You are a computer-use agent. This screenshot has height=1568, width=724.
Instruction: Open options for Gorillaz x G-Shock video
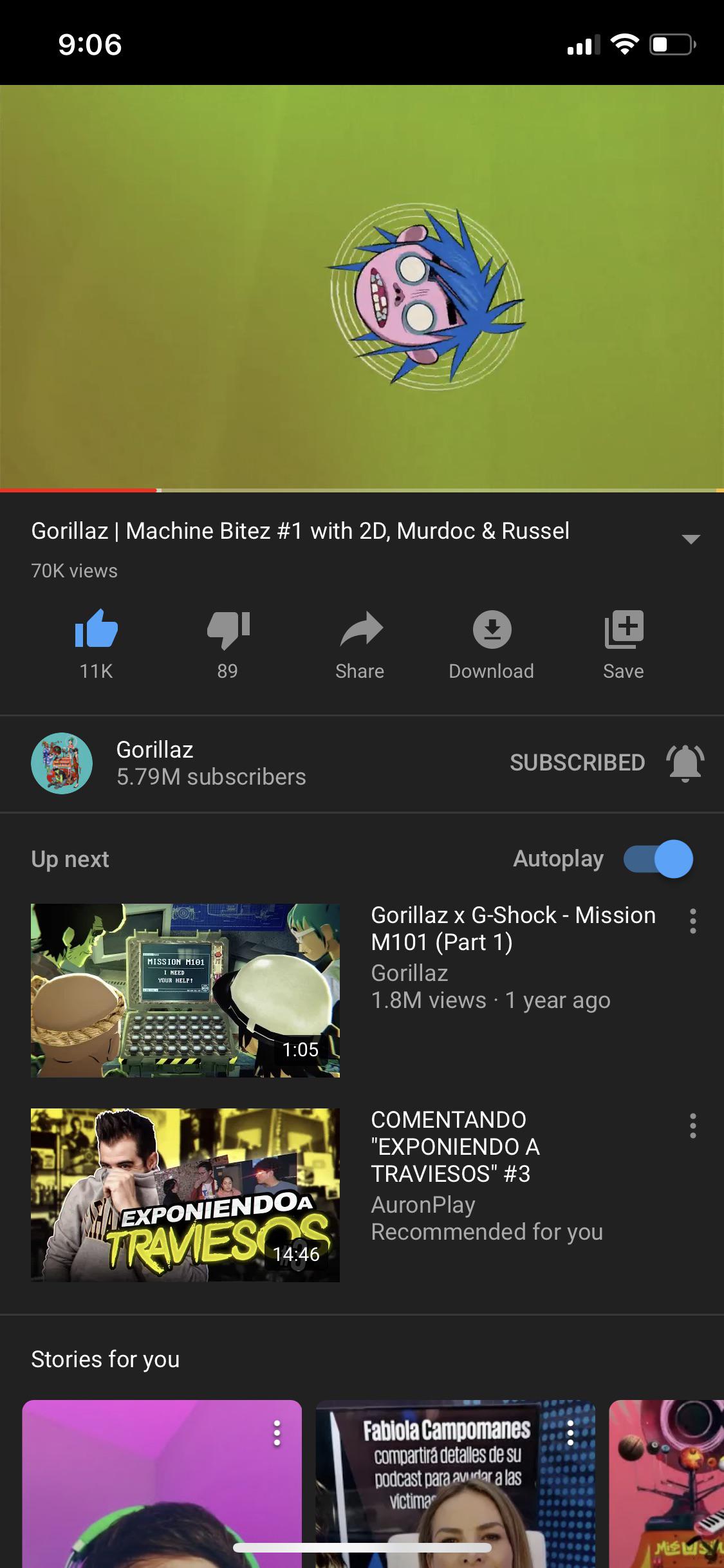point(692,921)
